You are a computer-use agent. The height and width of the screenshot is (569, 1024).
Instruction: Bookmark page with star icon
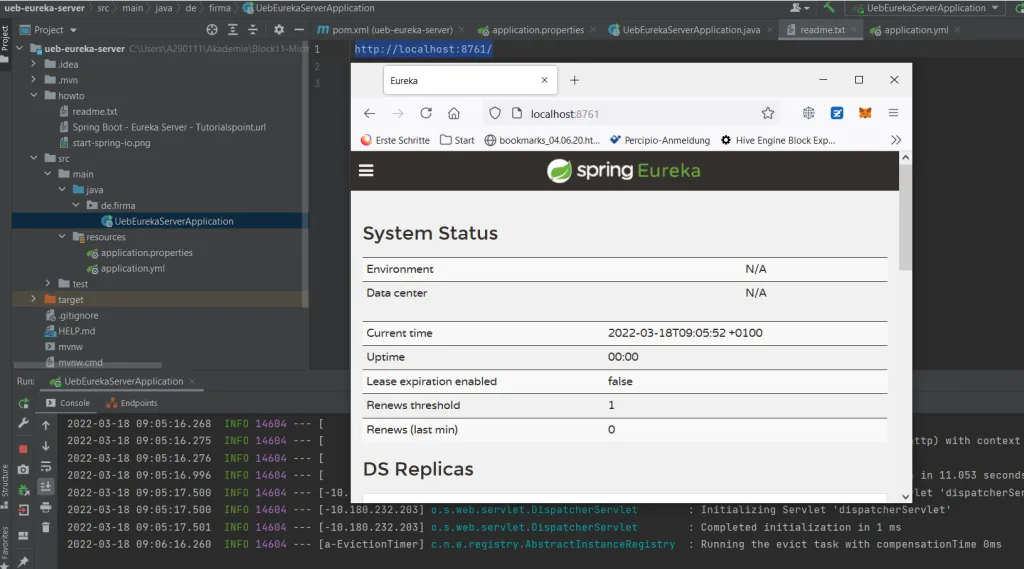coord(768,114)
